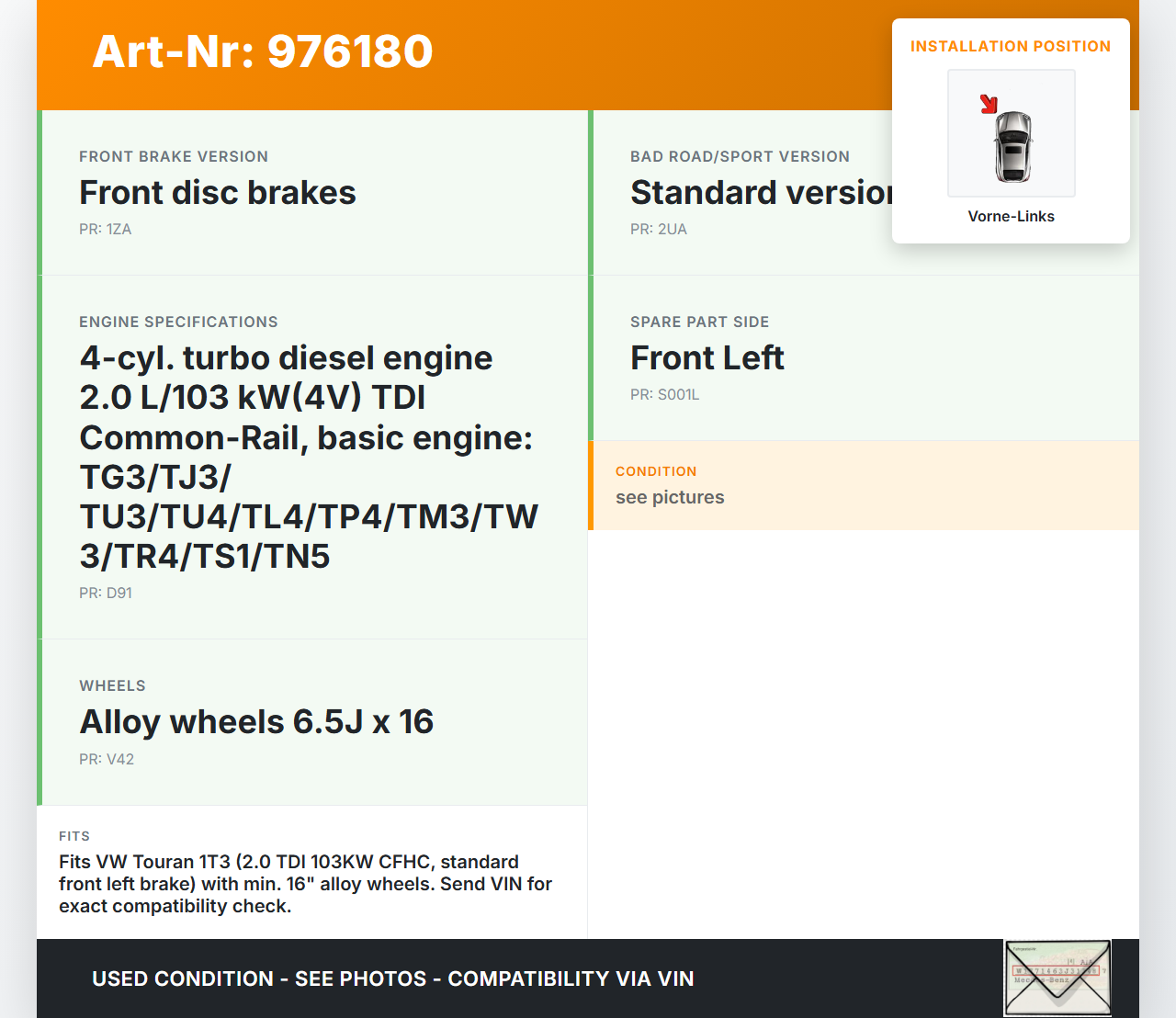Click the BAD ROAD/SPORT VERSION label
Screen dimensions: 1176x1018
point(741,156)
